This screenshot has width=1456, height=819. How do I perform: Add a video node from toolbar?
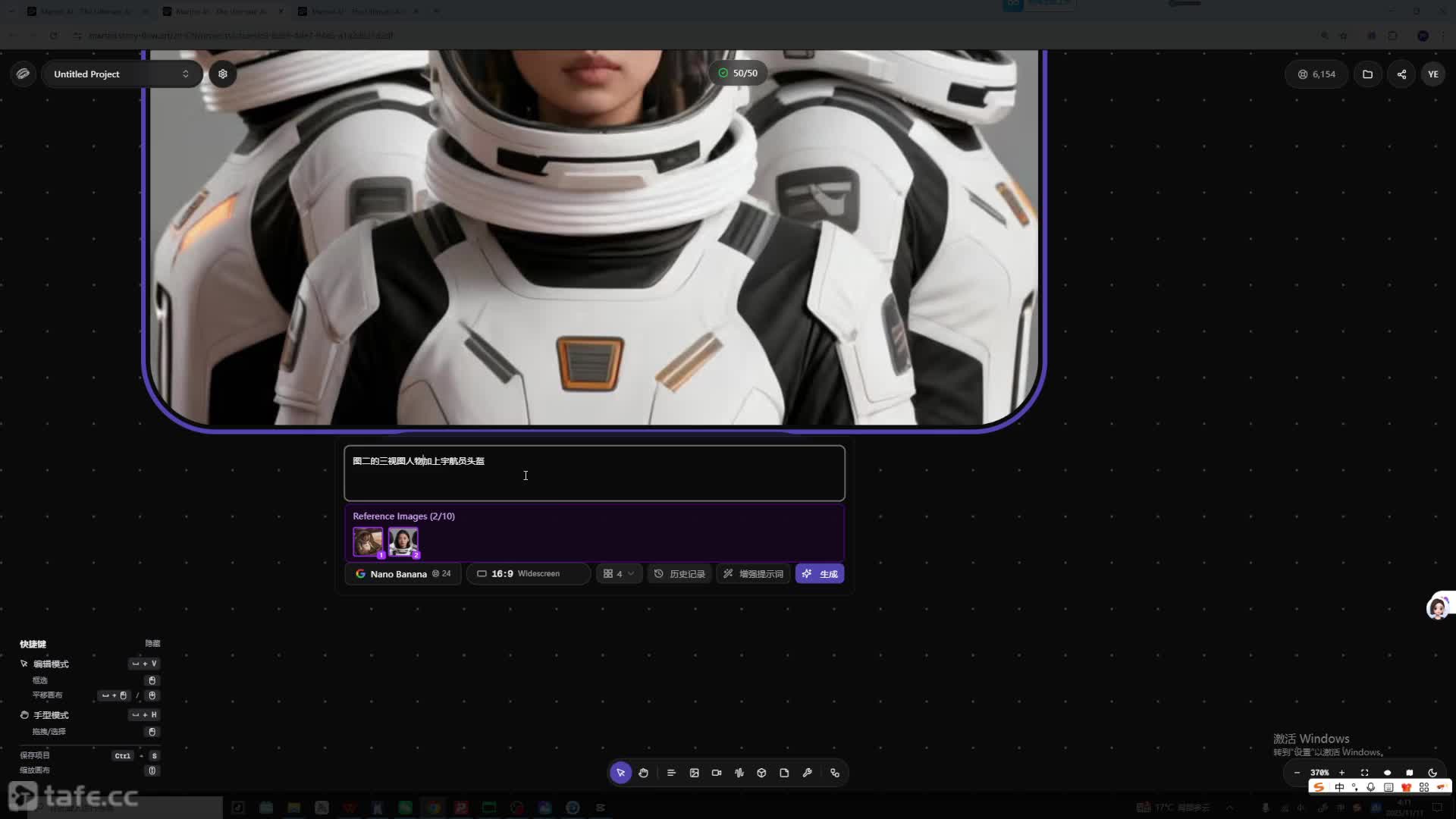tap(717, 773)
